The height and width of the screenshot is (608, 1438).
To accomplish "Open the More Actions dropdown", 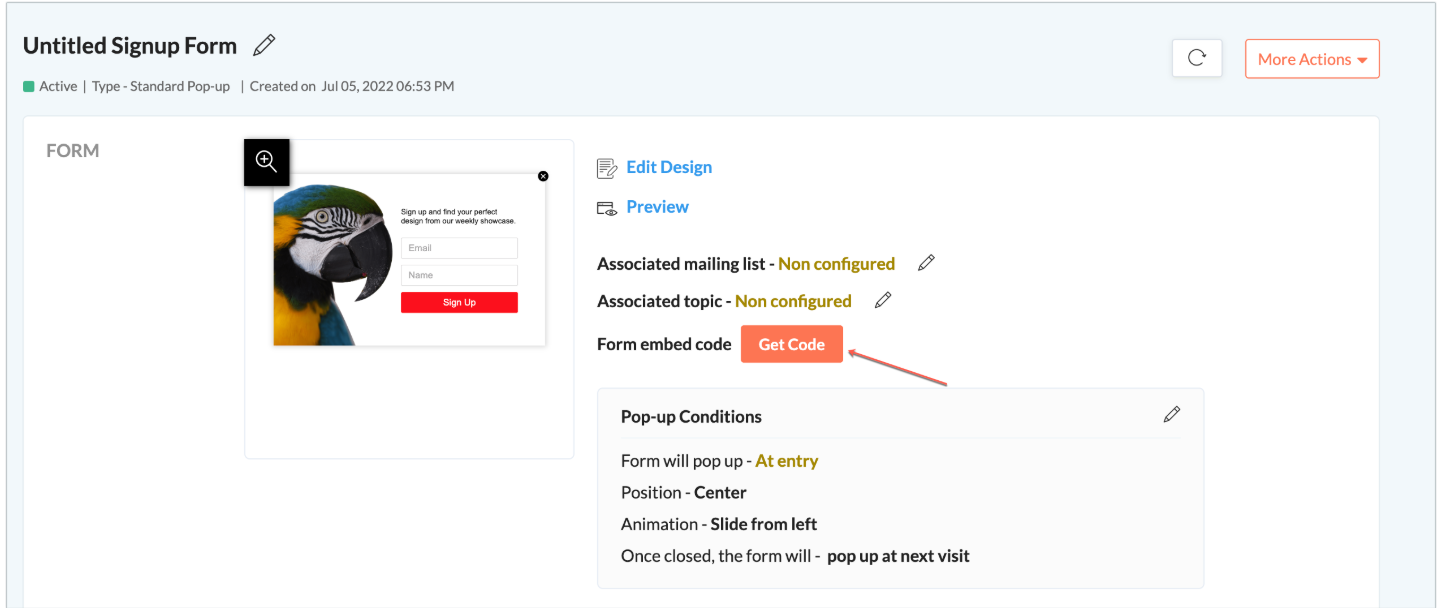I will (1312, 59).
